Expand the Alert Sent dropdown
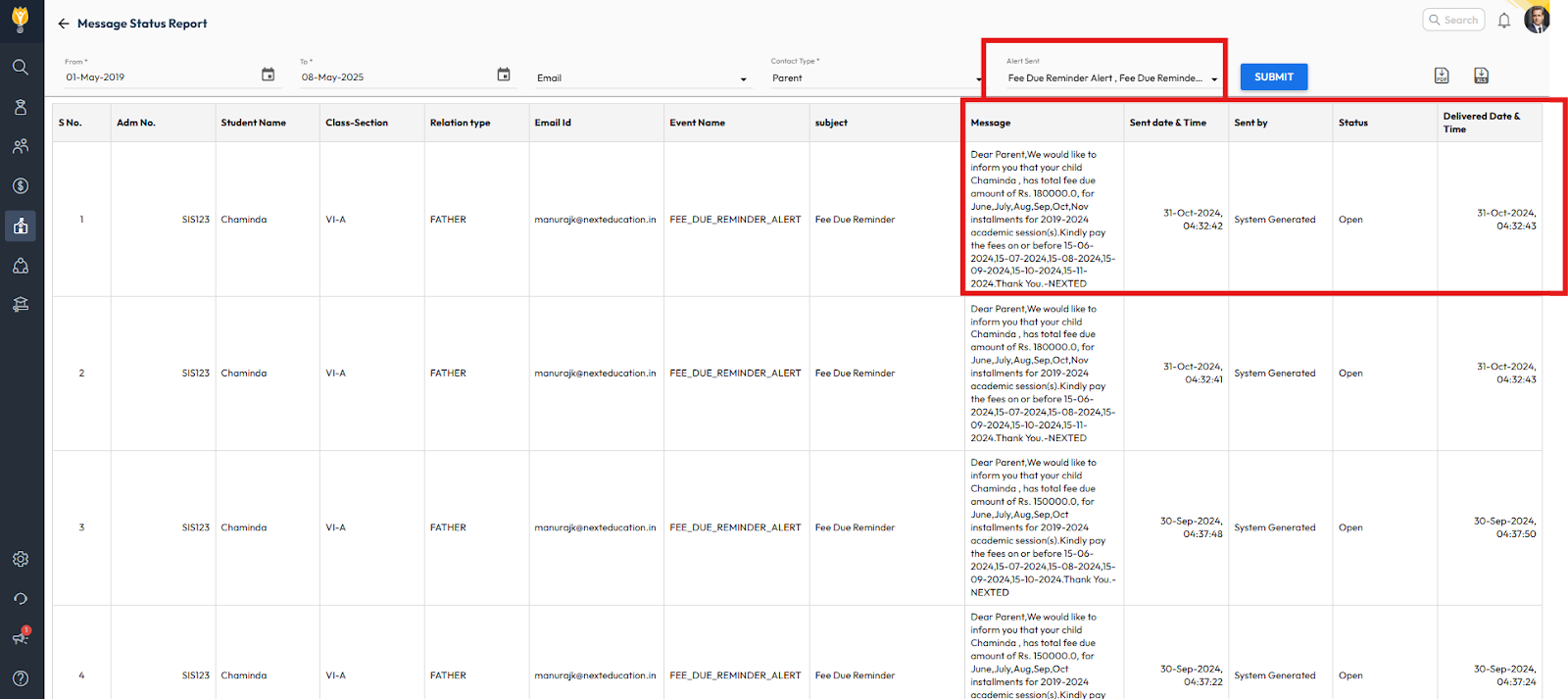This screenshot has width=1568, height=699. 1213,78
